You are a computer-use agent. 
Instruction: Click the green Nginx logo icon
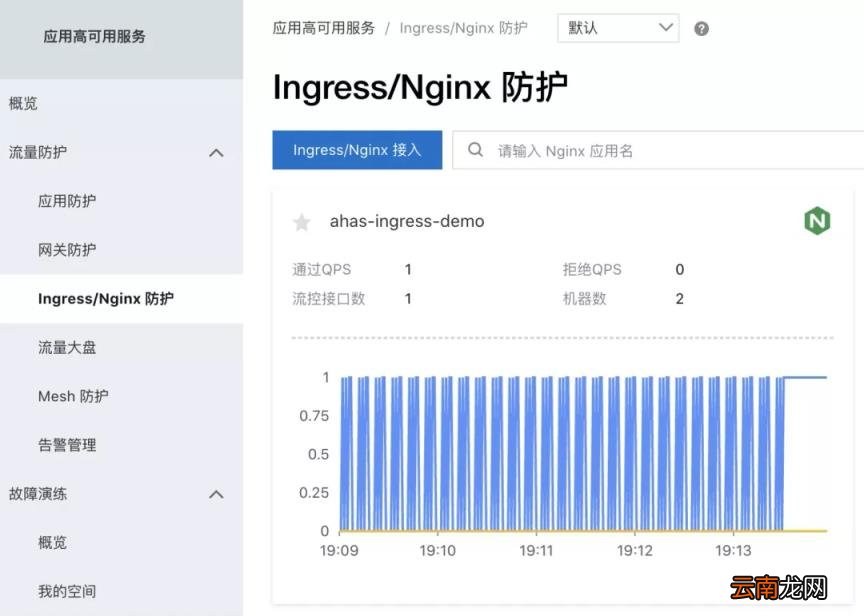point(817,221)
